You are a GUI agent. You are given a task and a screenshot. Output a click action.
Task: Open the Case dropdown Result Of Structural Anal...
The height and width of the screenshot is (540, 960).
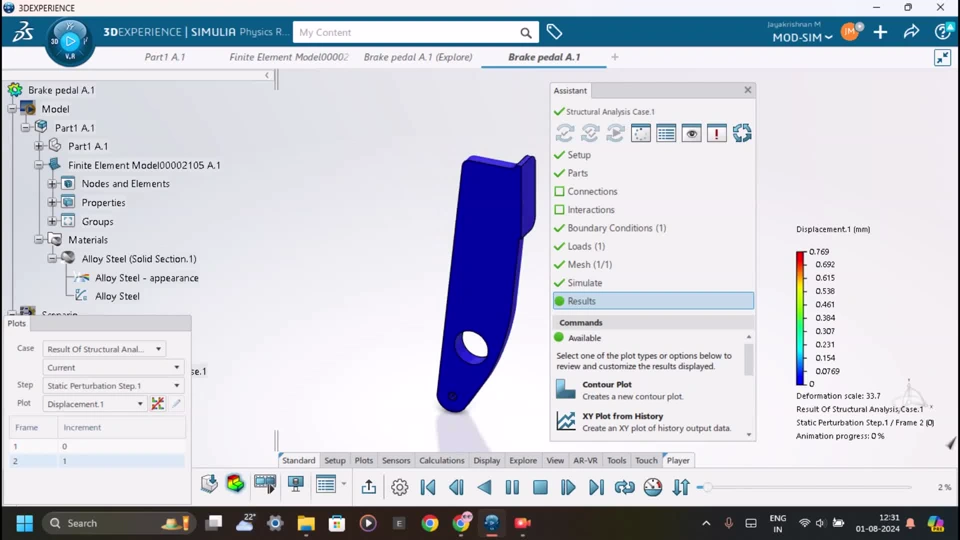(x=104, y=349)
